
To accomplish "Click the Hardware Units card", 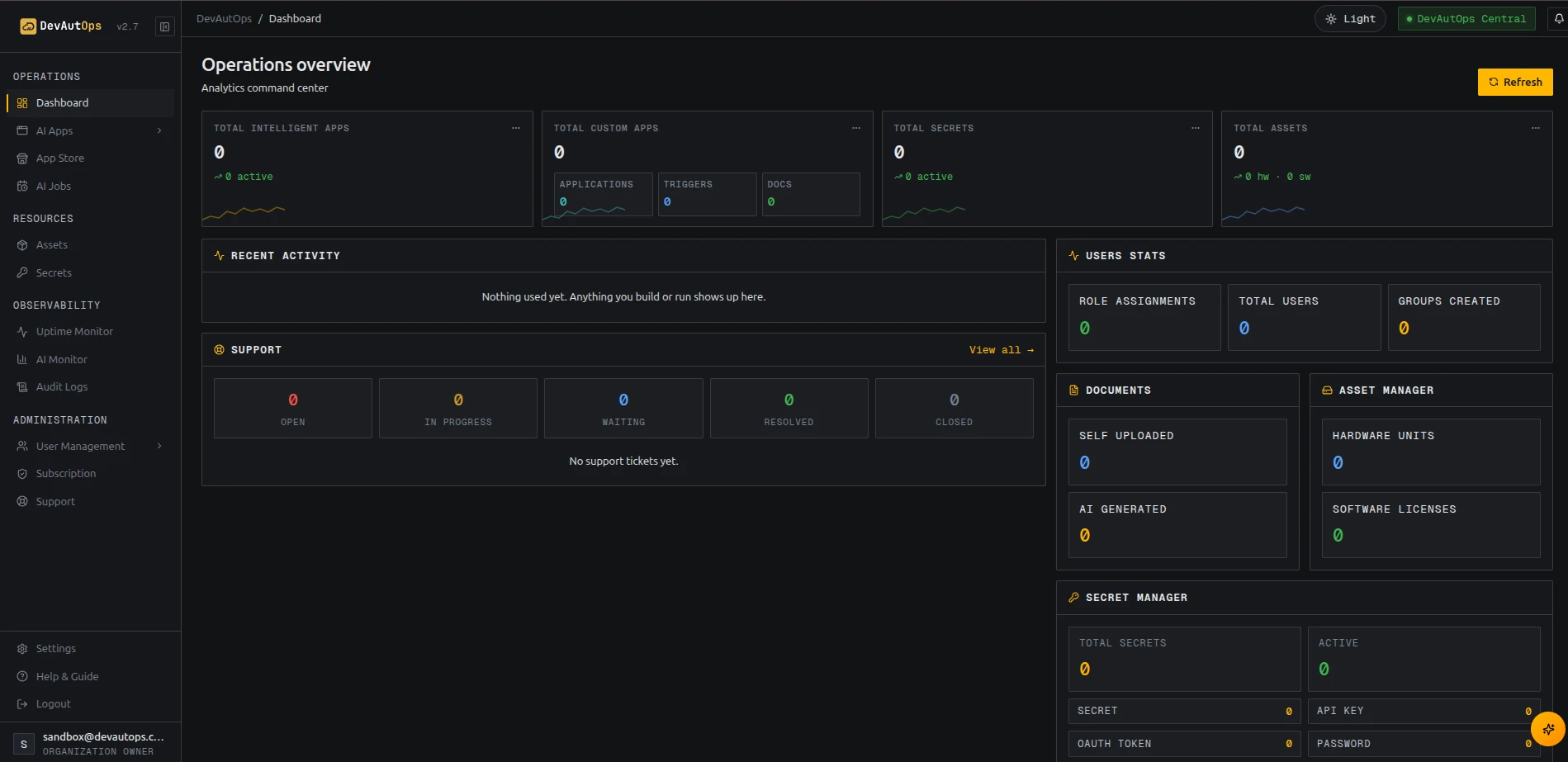I will (1431, 452).
